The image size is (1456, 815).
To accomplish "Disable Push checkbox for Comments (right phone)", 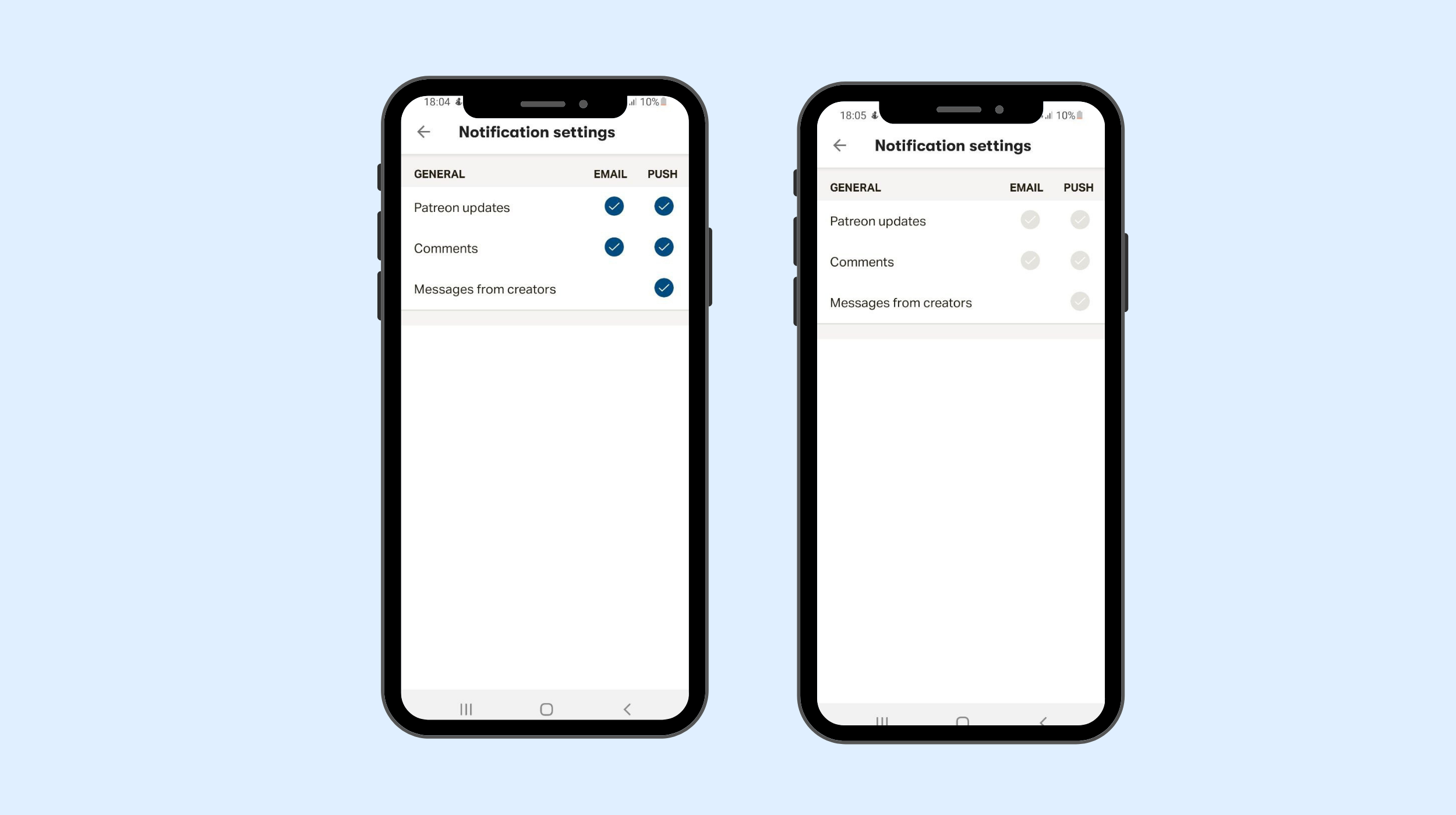I will 1079,260.
